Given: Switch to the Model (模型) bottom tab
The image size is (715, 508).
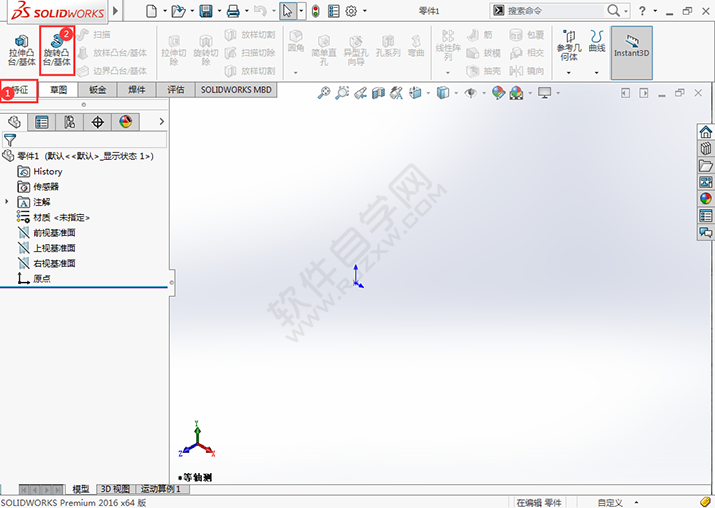Looking at the screenshot, I should [x=81, y=489].
